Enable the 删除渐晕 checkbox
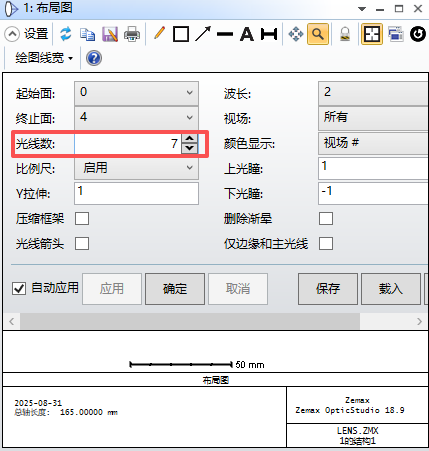 point(326,219)
